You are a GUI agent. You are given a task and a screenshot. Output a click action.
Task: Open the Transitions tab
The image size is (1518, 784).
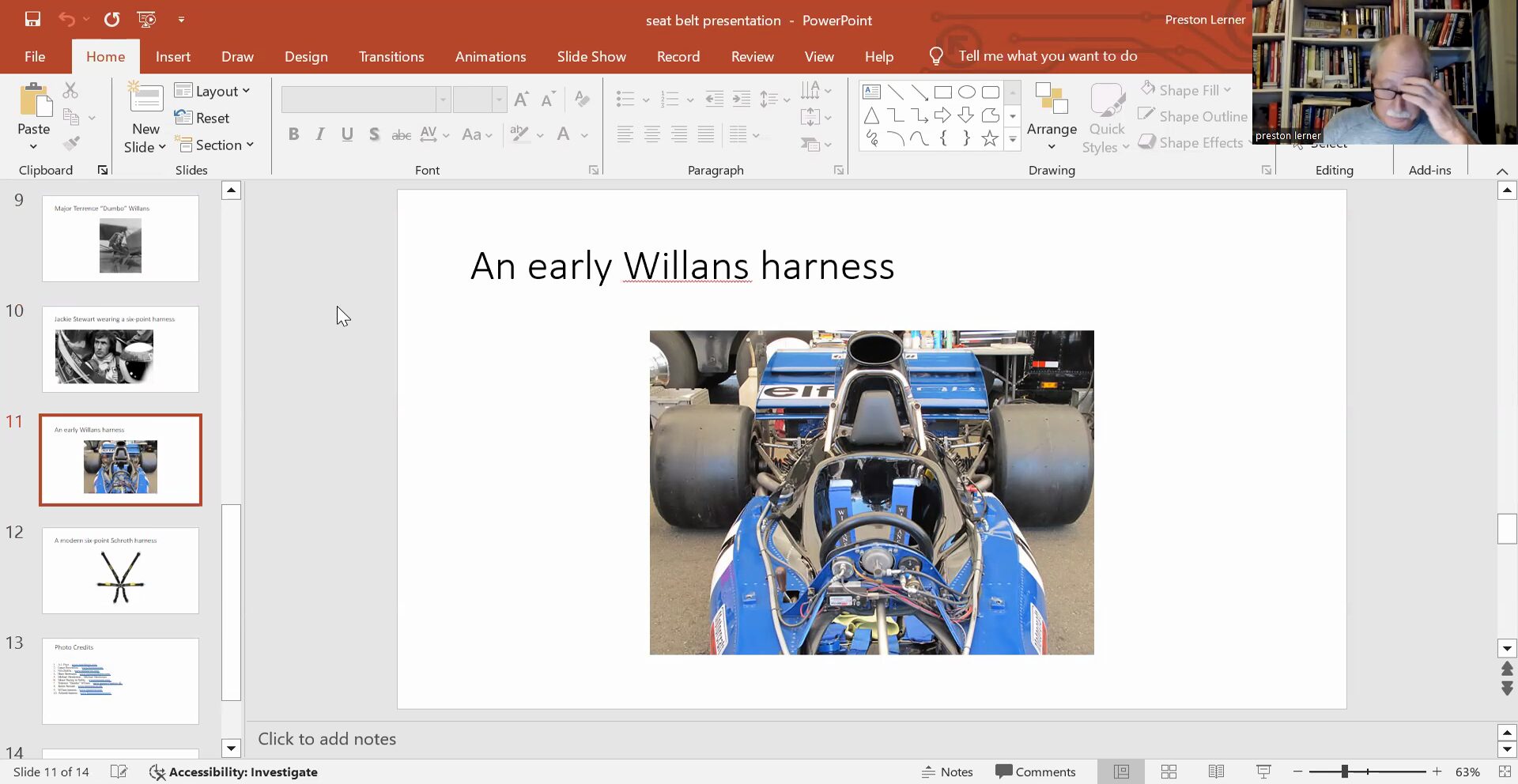[391, 57]
